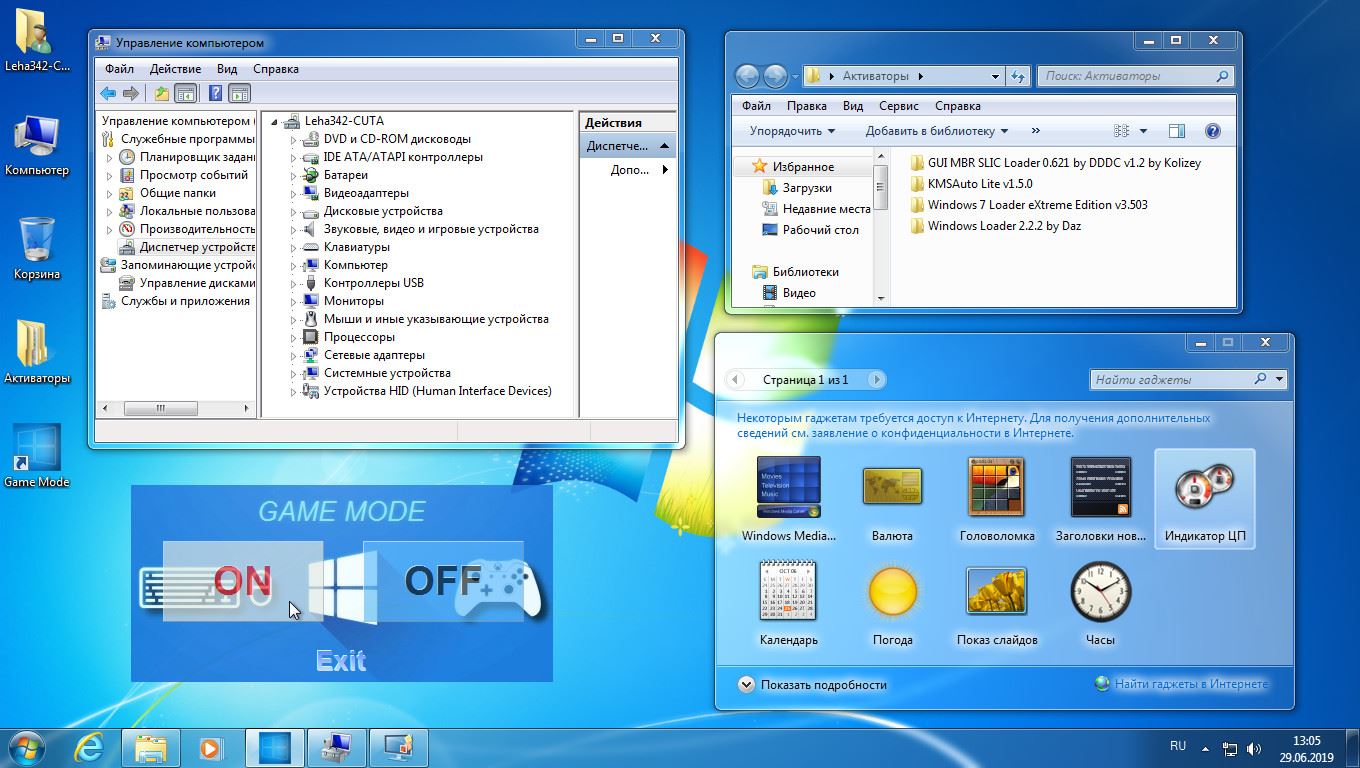Choose the Календарь calendar gadget
Image resolution: width=1360 pixels, height=768 pixels.
[x=788, y=601]
